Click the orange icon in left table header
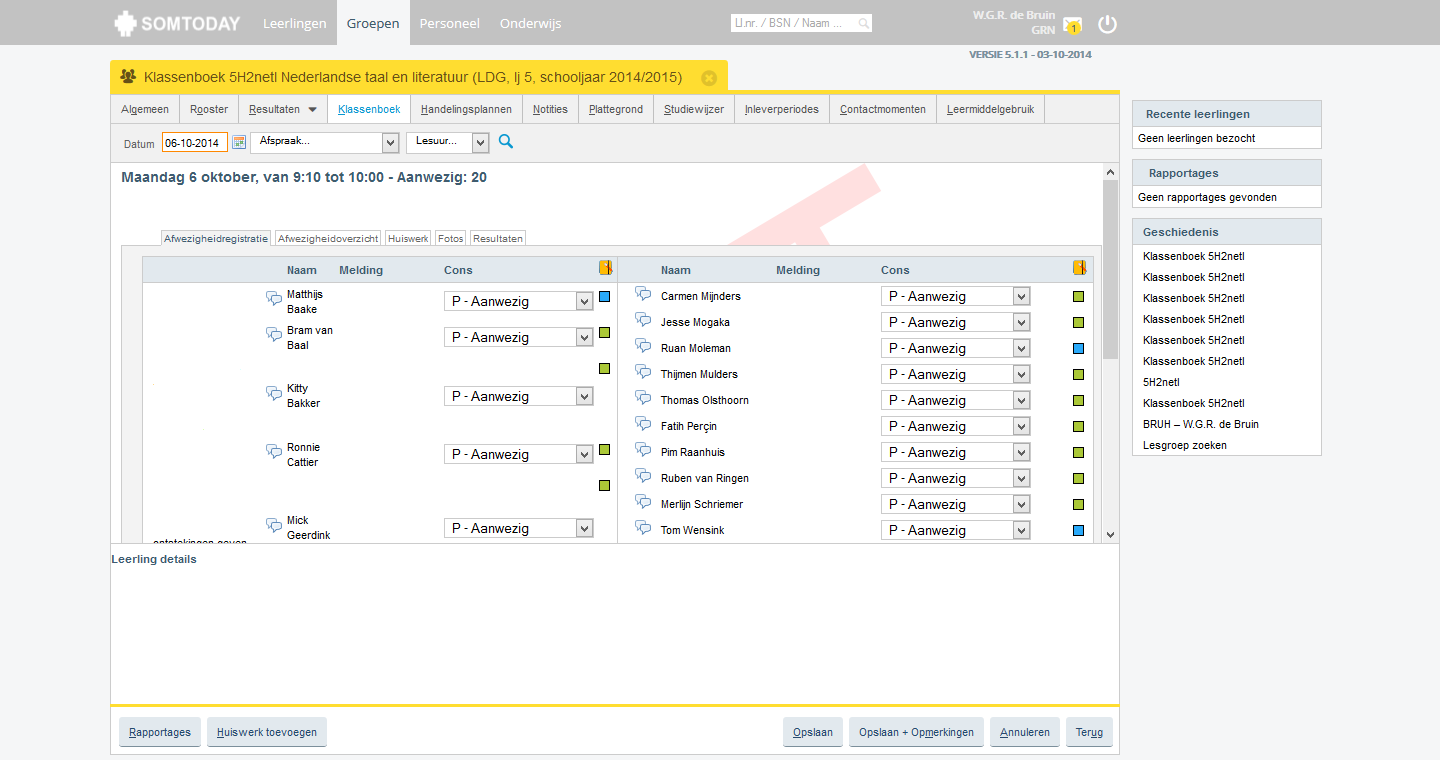The image size is (1440, 760). click(605, 268)
